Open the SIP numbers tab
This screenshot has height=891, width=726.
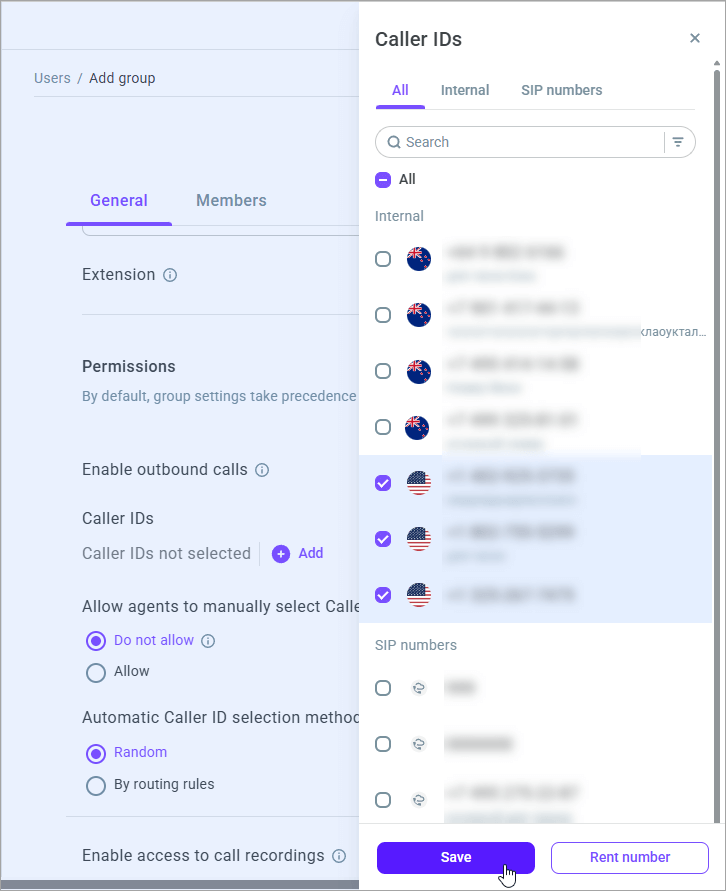click(561, 90)
